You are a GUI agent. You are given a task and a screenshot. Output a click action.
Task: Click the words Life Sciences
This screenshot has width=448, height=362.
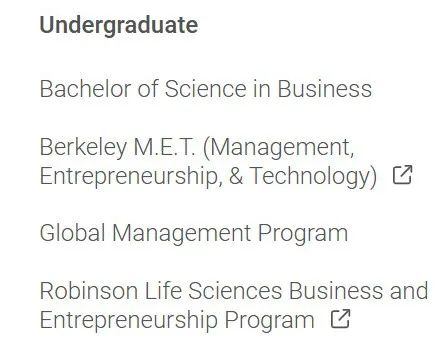tap(213, 291)
